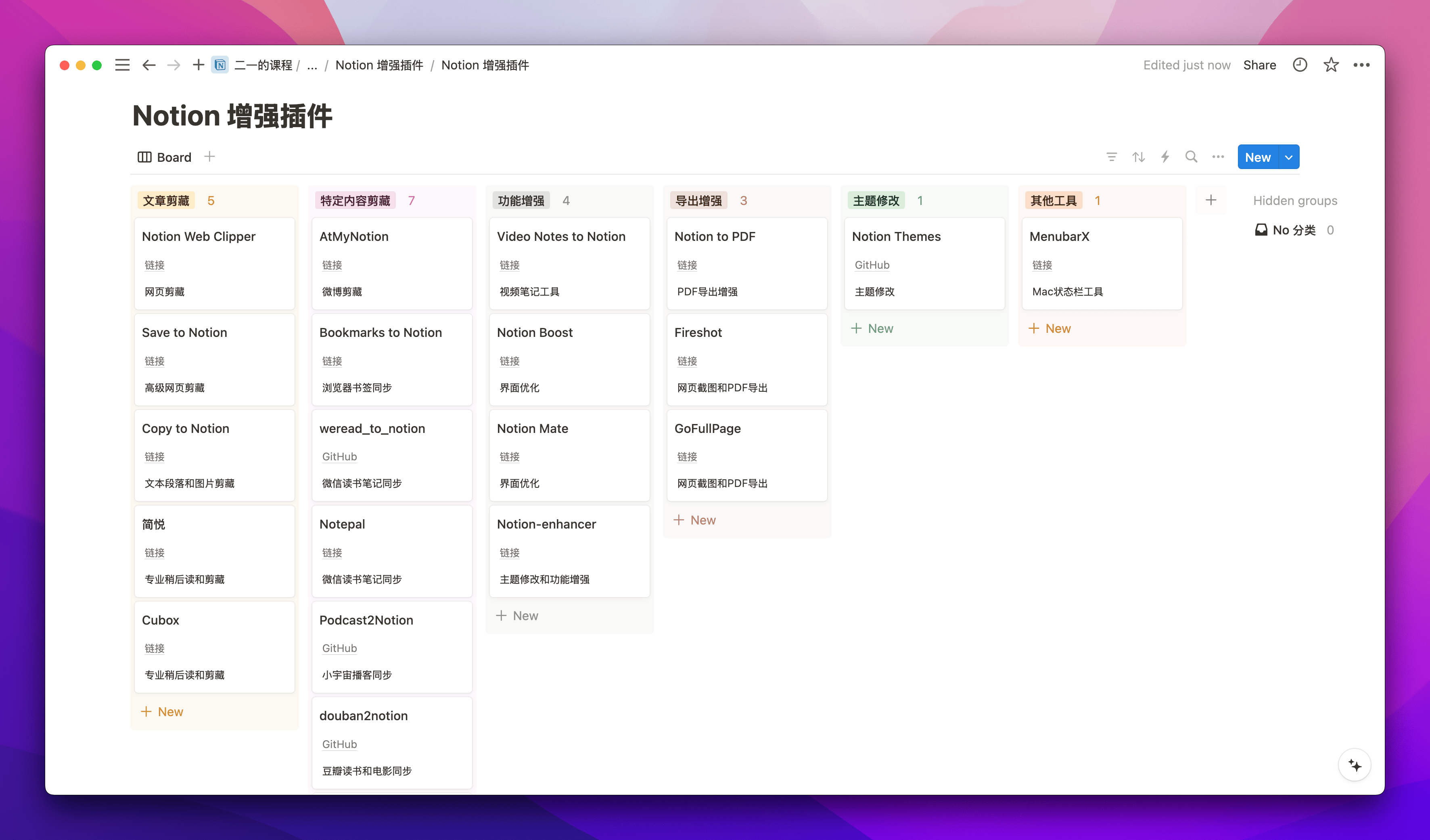Image resolution: width=1430 pixels, height=840 pixels.
Task: Click the 功能增强 group header
Action: (521, 201)
